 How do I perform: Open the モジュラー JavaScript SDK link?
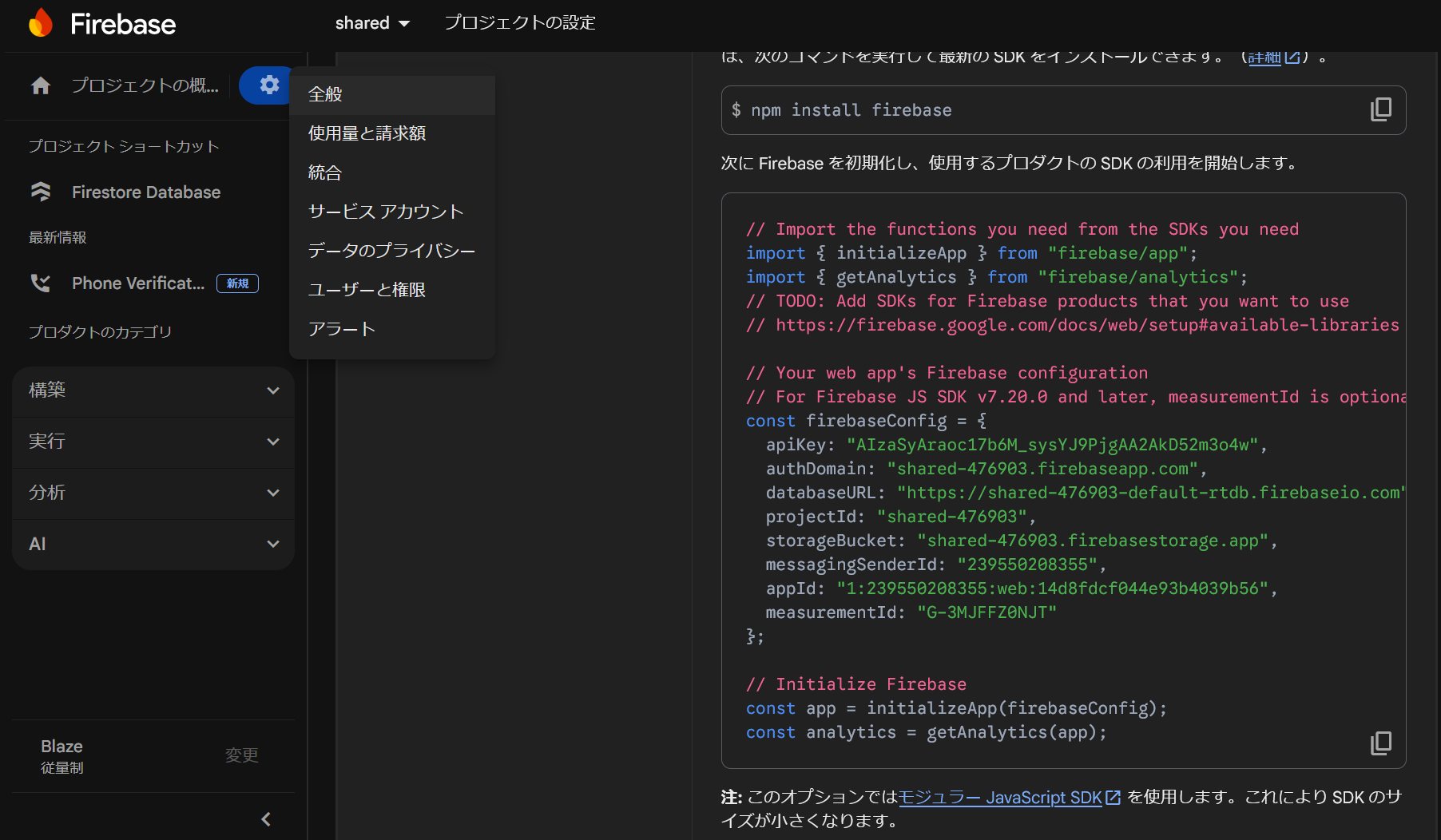pyautogui.click(x=1000, y=797)
